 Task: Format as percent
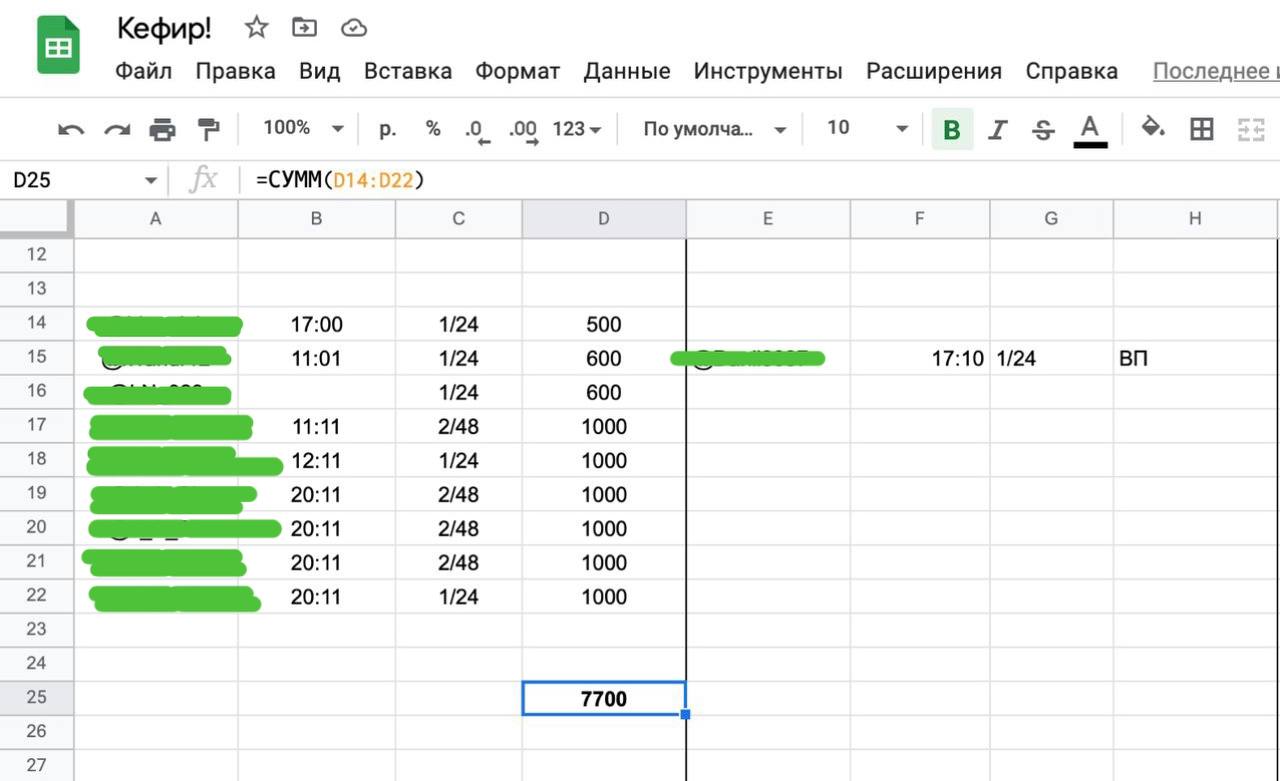pos(433,128)
